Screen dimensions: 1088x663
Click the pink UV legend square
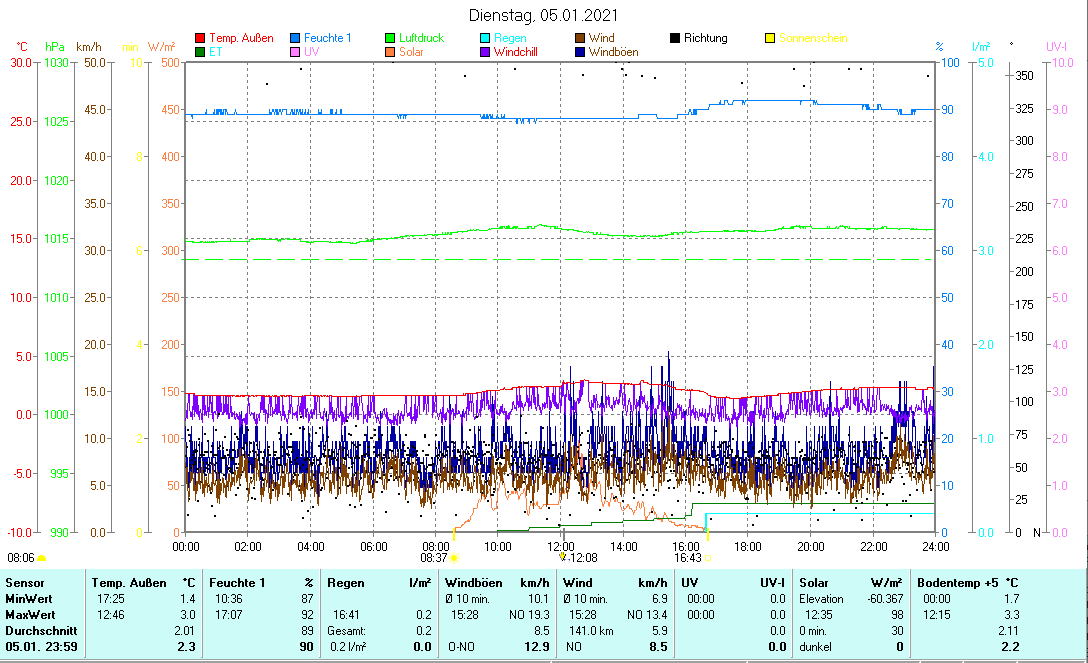295,51
